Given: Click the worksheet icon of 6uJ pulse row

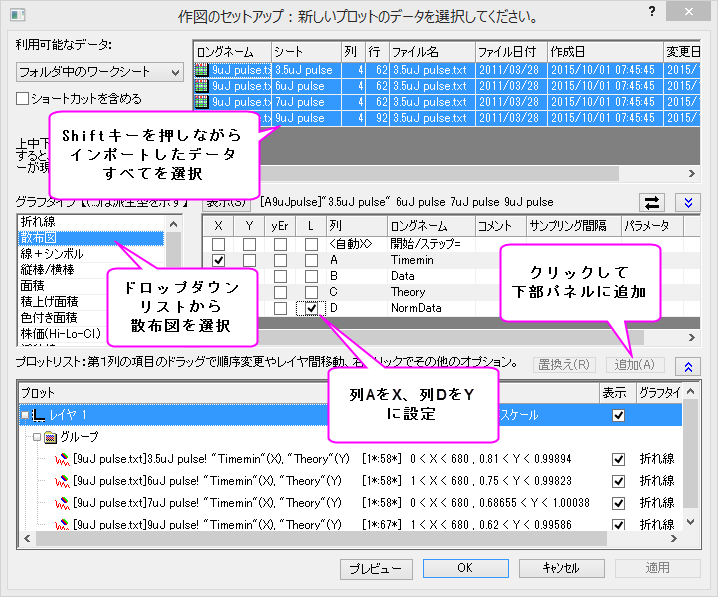Looking at the screenshot, I should point(201,86).
